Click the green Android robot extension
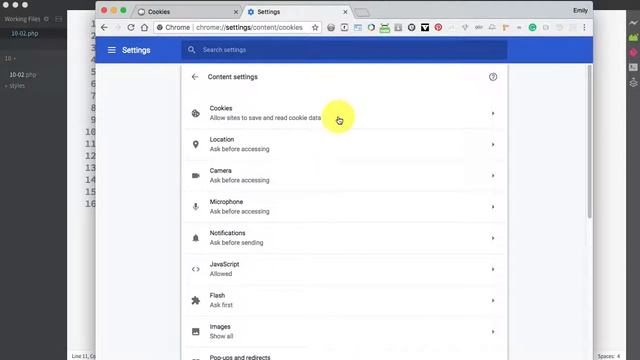Image resolution: width=640 pixels, height=360 pixels. point(384,27)
